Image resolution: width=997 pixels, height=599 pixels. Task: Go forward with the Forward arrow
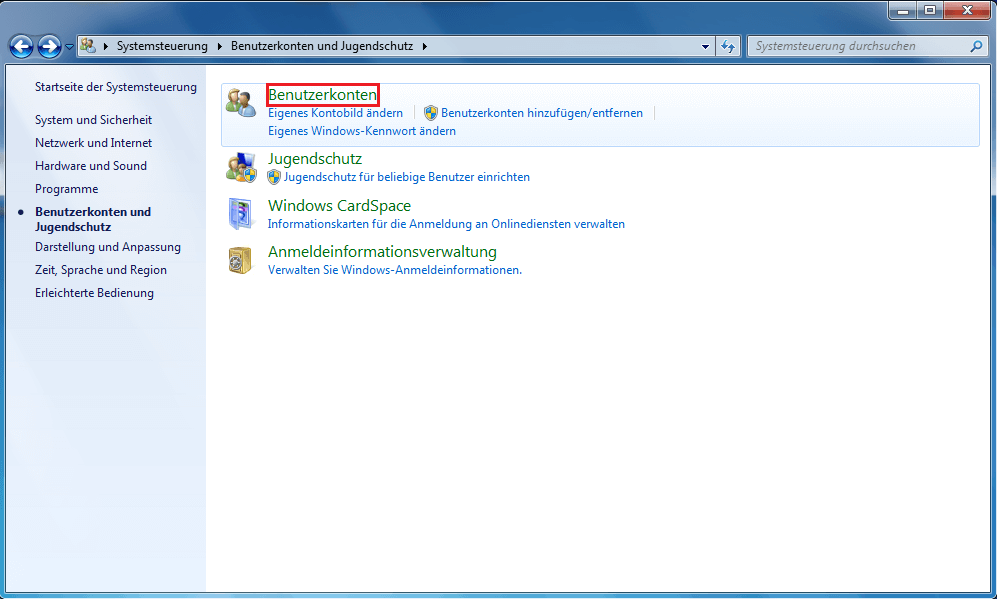(x=49, y=46)
